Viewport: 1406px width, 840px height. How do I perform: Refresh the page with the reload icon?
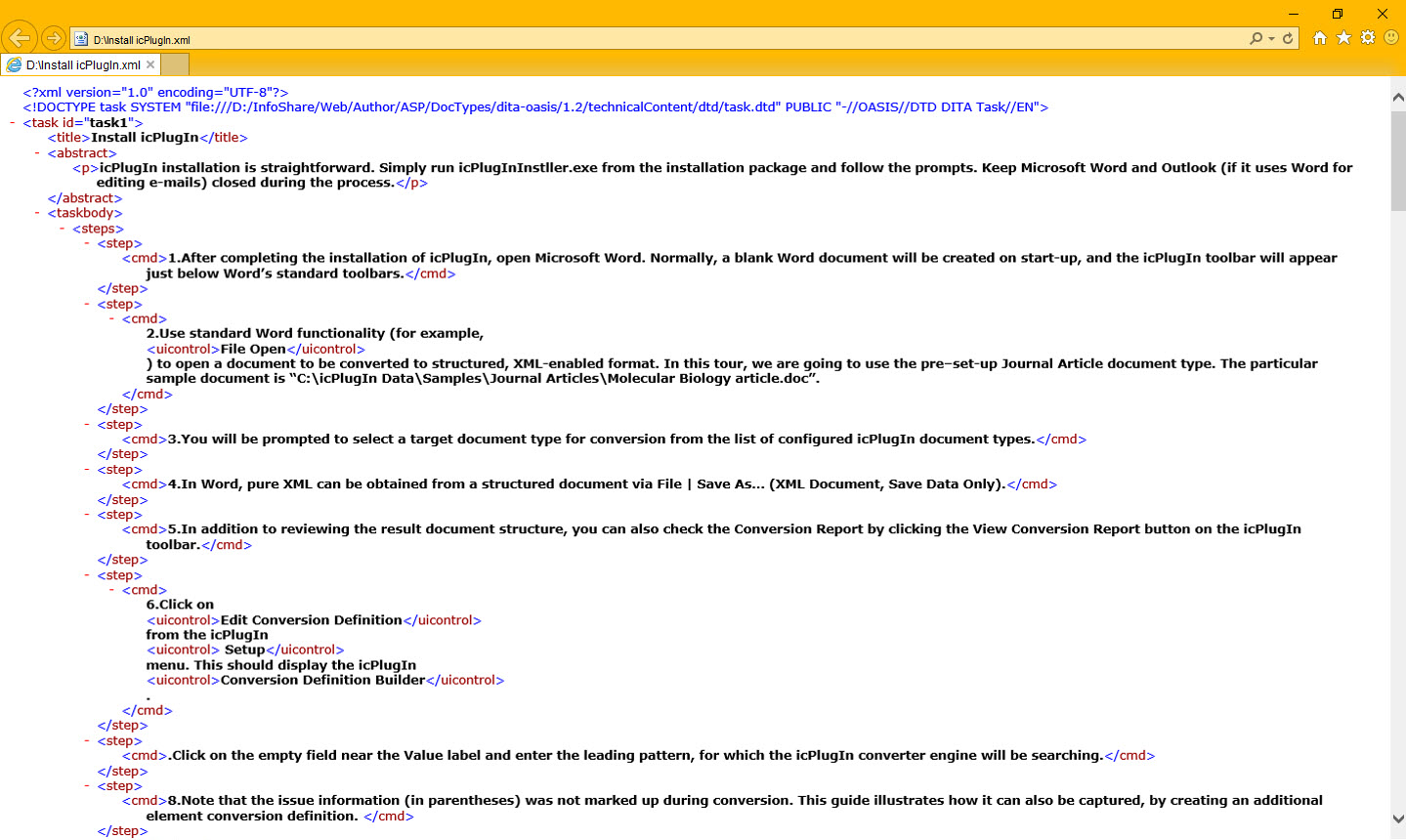(1288, 38)
